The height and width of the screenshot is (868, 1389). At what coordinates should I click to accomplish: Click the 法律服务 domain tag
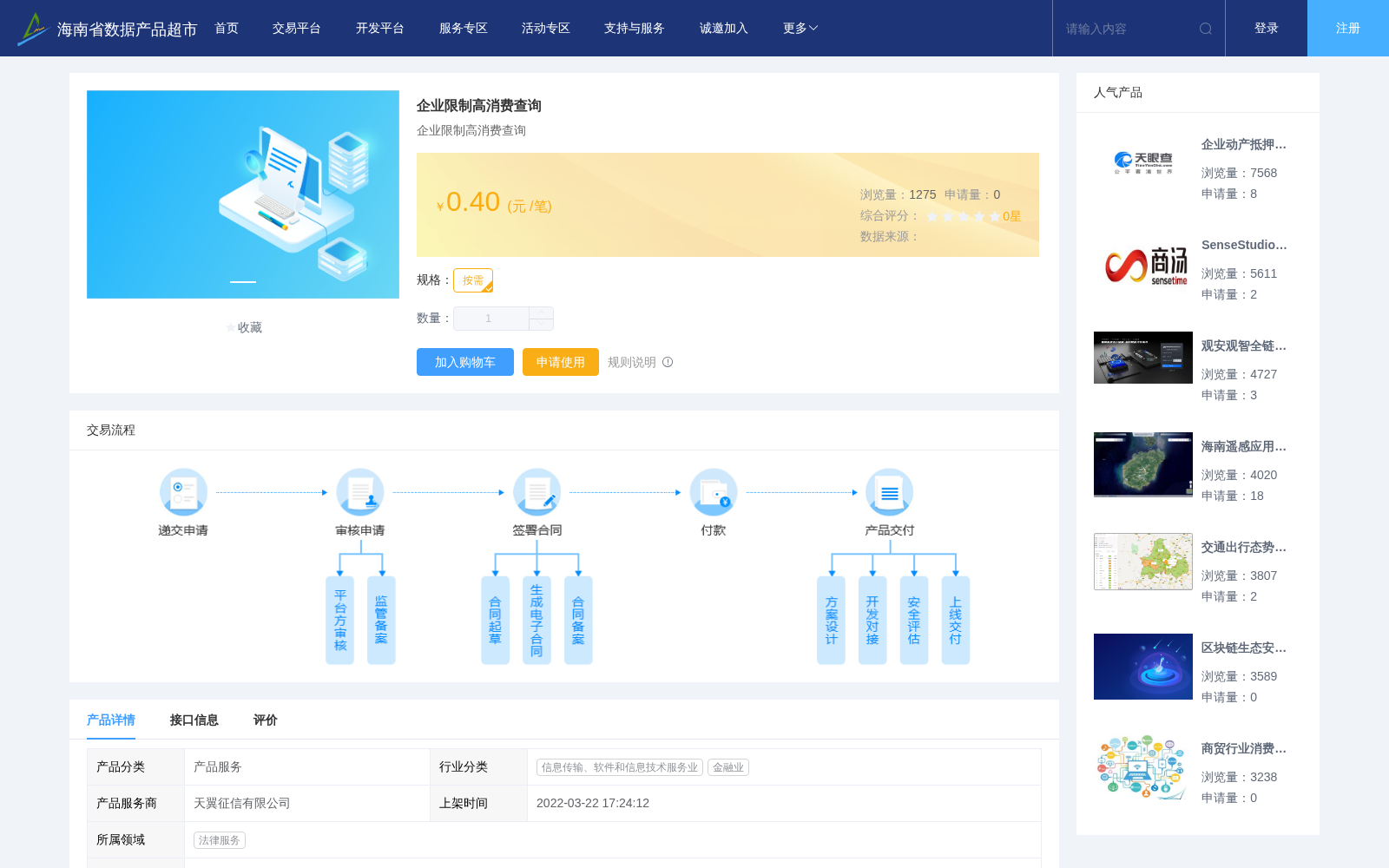point(220,840)
